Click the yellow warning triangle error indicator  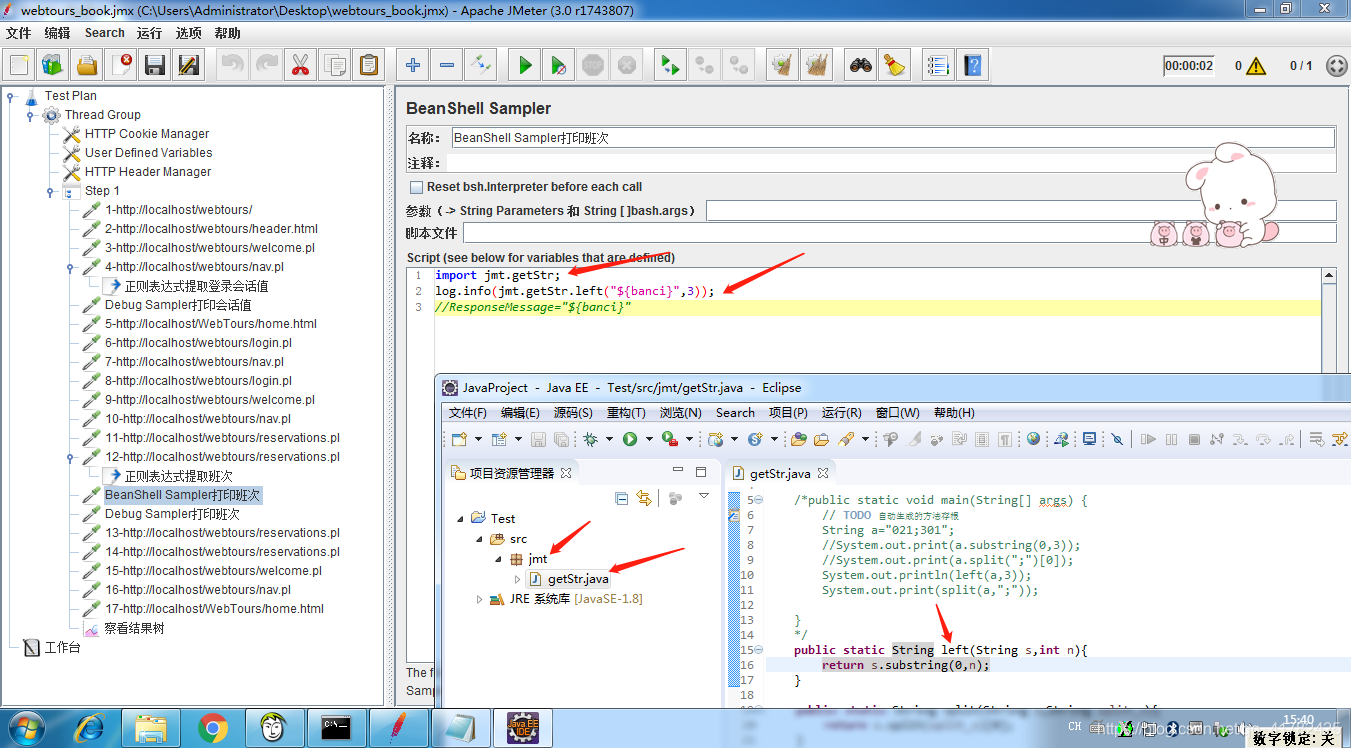pos(1256,66)
